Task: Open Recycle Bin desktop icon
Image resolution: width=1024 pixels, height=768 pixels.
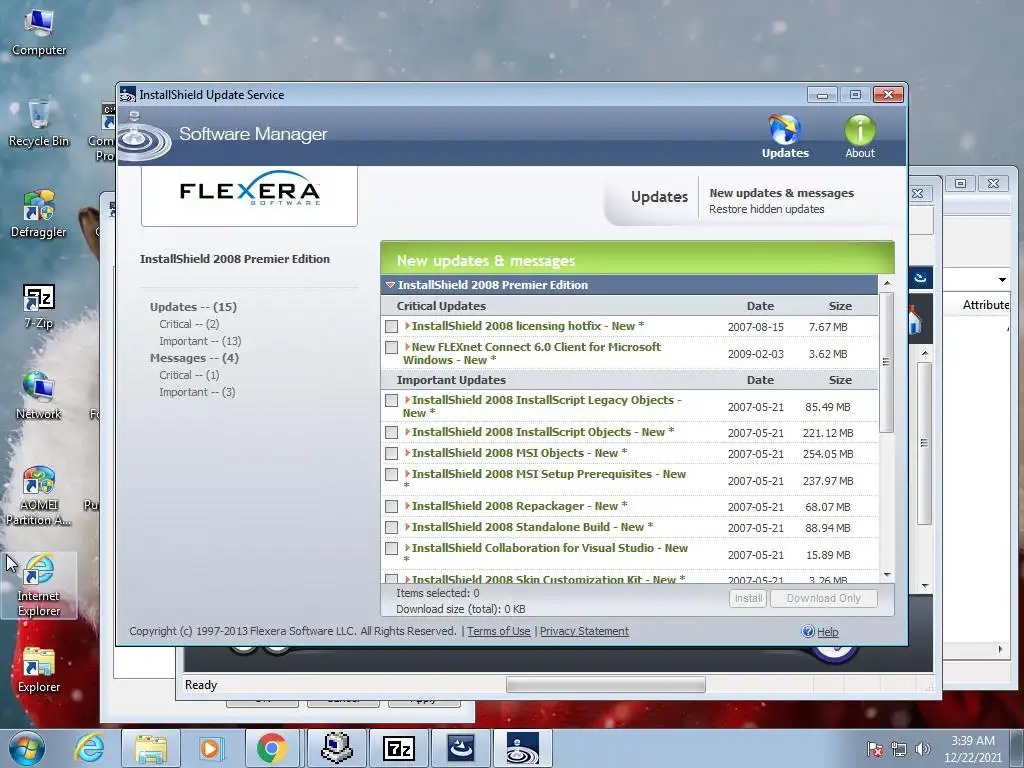Action: pos(39,122)
